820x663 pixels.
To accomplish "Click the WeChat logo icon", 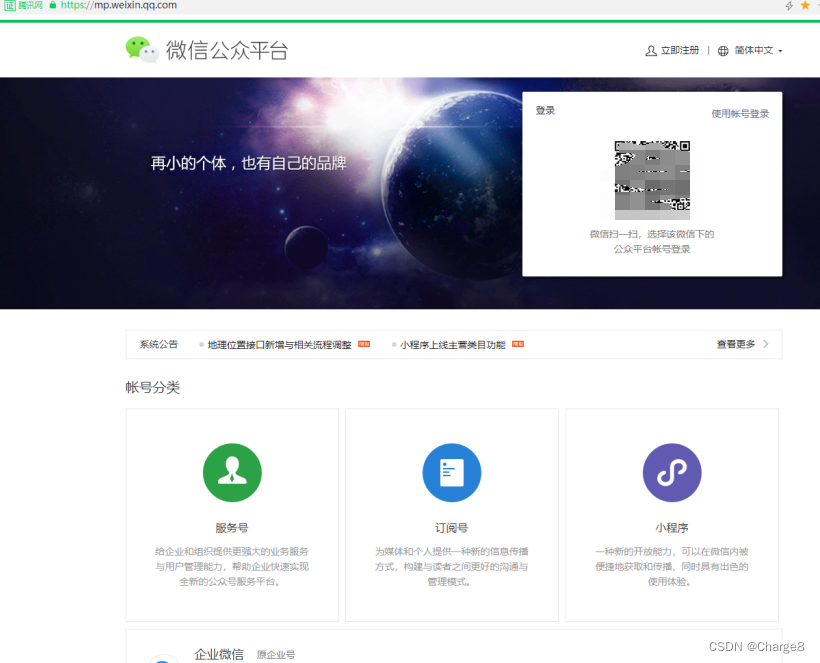I will pos(142,50).
